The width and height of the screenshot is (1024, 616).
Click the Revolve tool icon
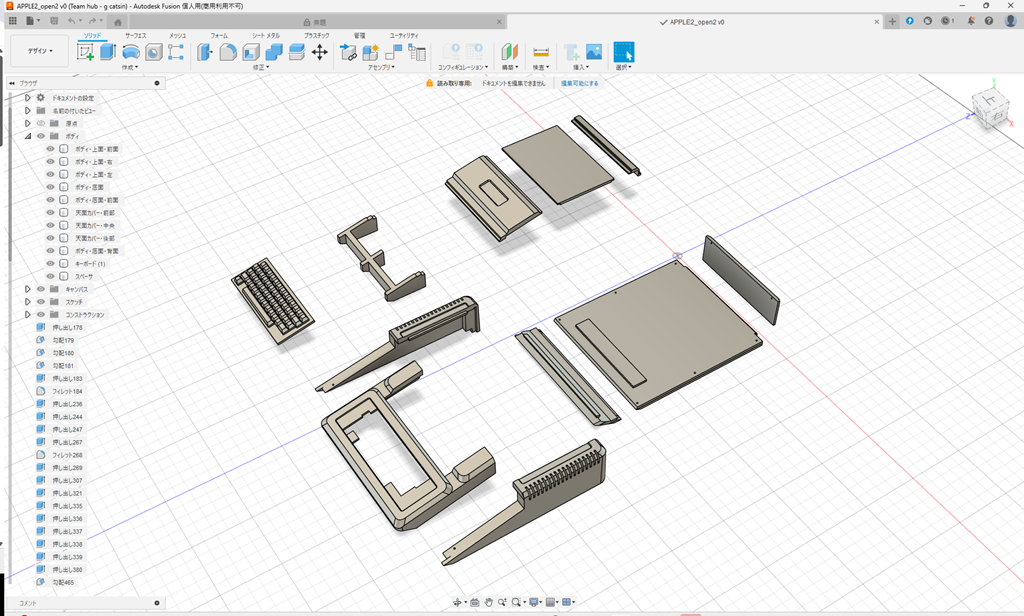(x=131, y=50)
